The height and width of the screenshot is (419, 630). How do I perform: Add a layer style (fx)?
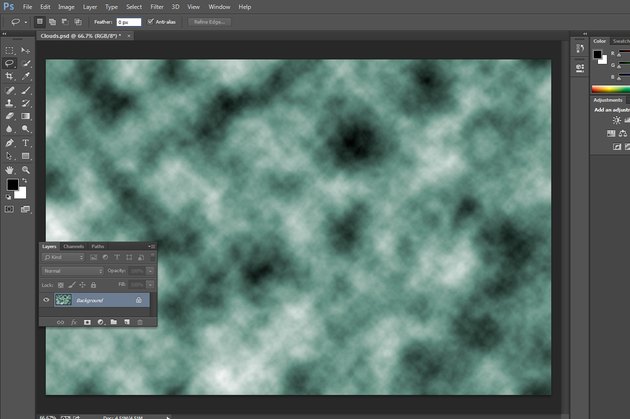(x=74, y=322)
